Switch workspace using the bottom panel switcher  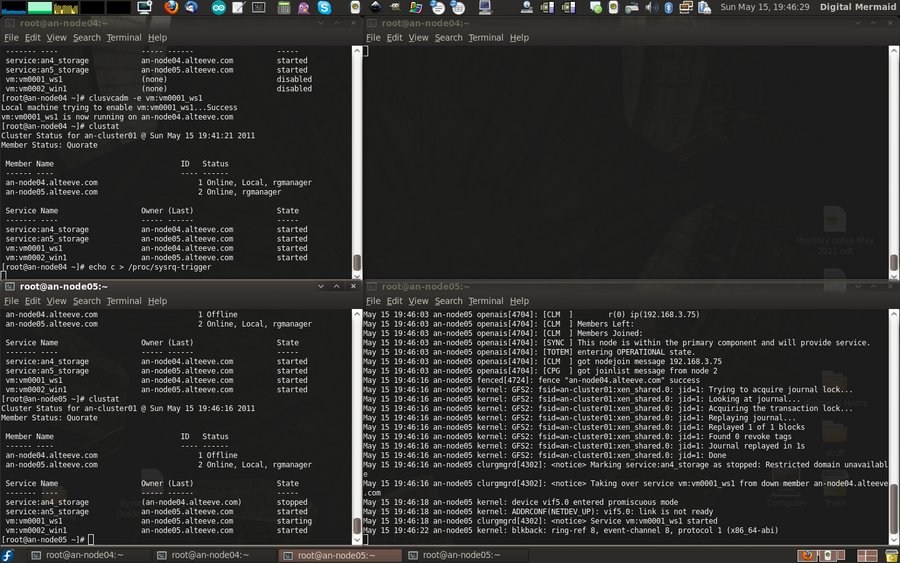pyautogui.click(x=867, y=555)
